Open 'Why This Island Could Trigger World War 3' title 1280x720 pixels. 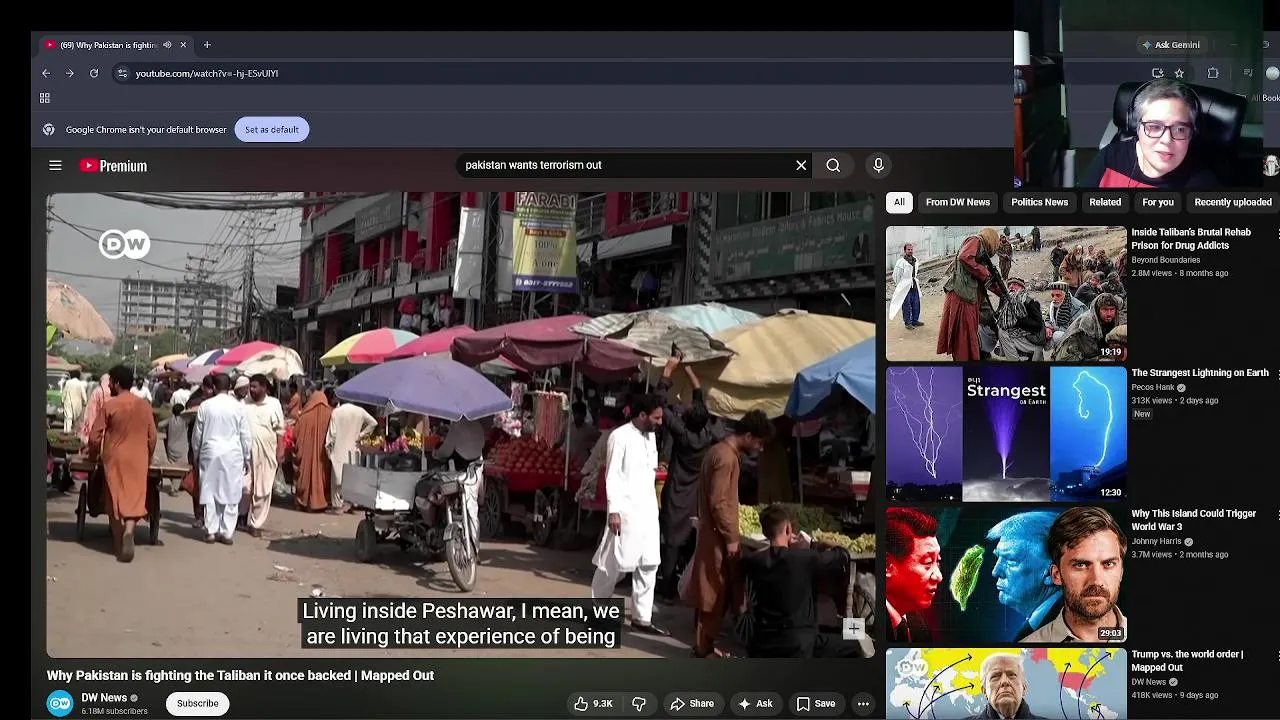[1193, 520]
